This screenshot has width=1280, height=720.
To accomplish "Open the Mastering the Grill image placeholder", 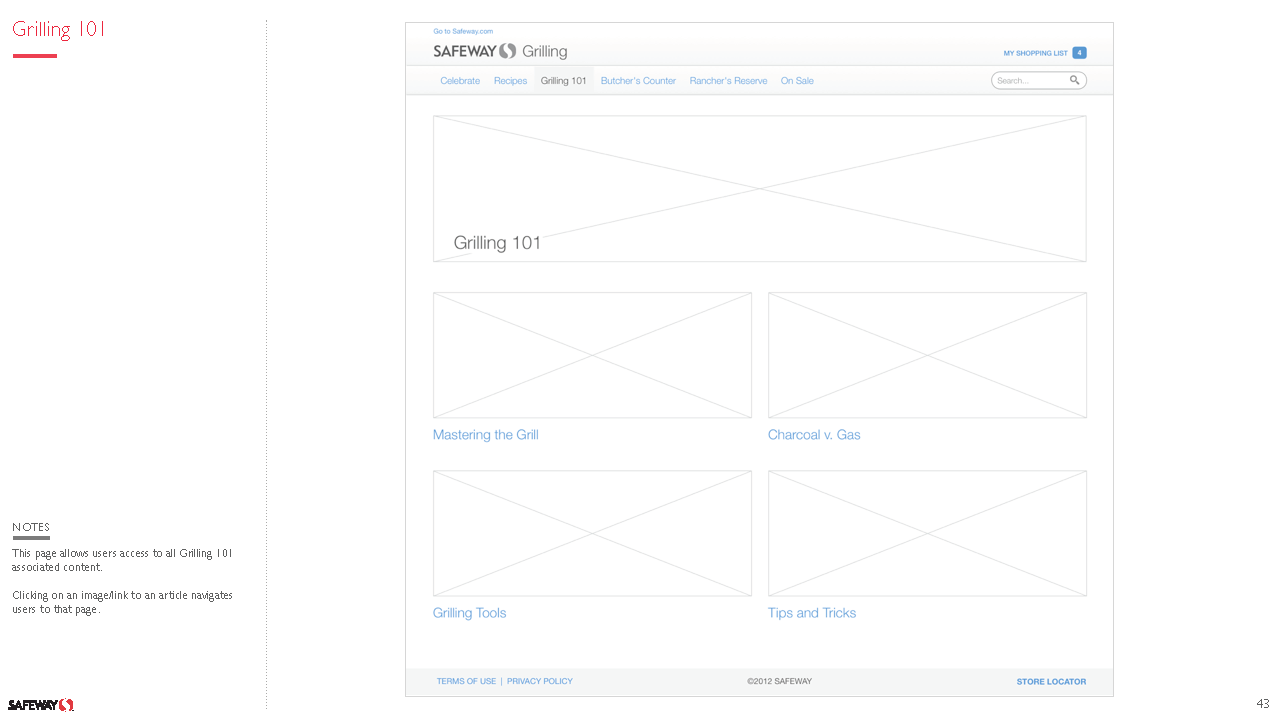I will 592,355.
